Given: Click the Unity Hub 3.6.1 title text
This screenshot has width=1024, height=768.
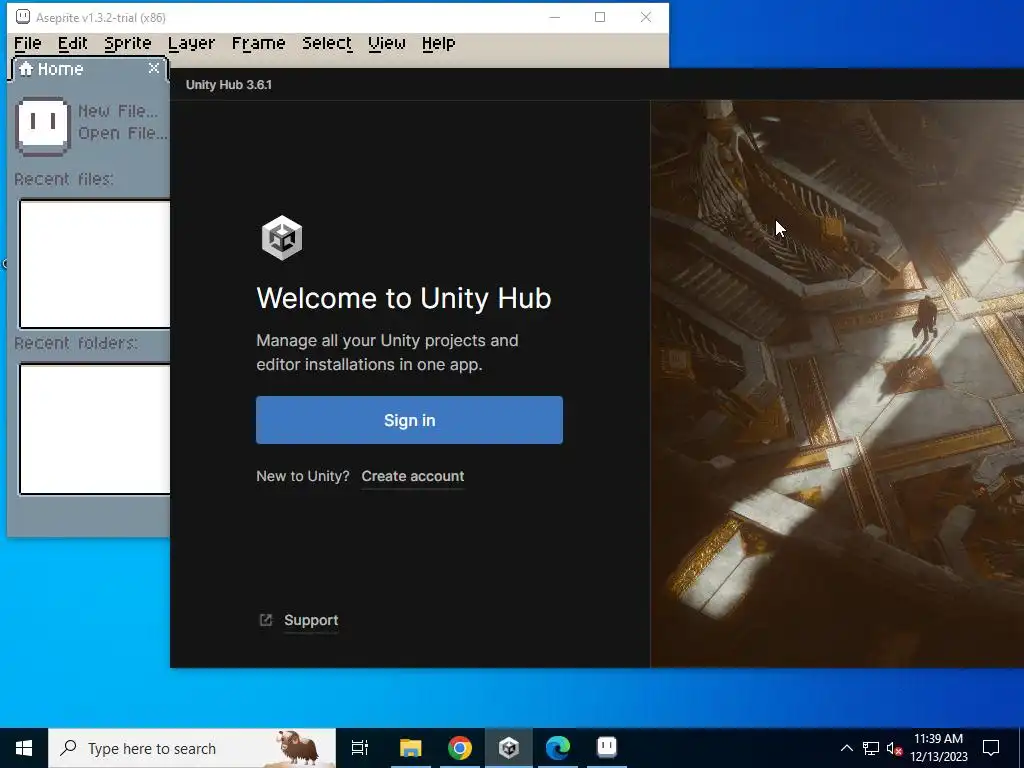Looking at the screenshot, I should click(229, 85).
